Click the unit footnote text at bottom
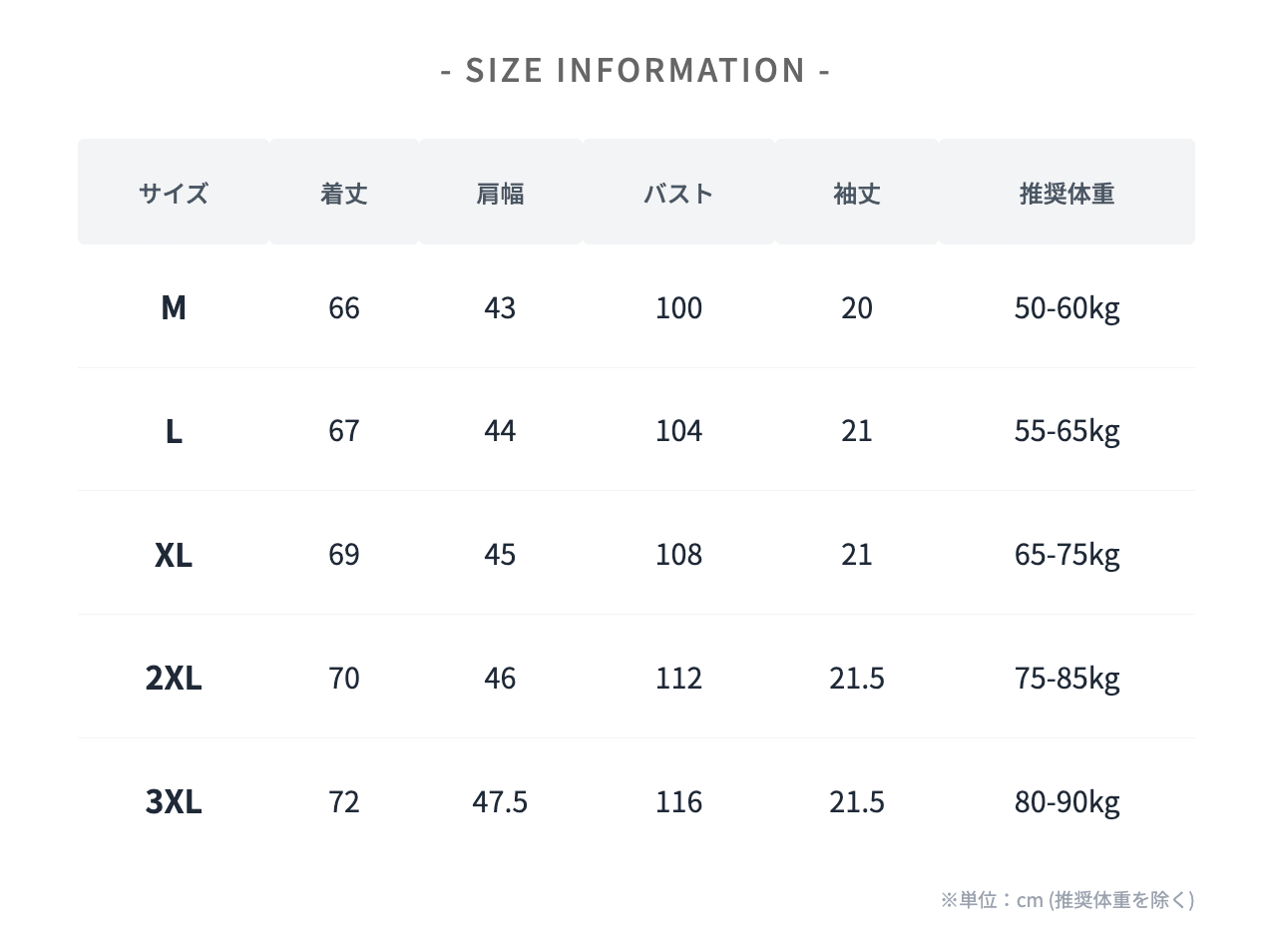 click(x=1066, y=900)
